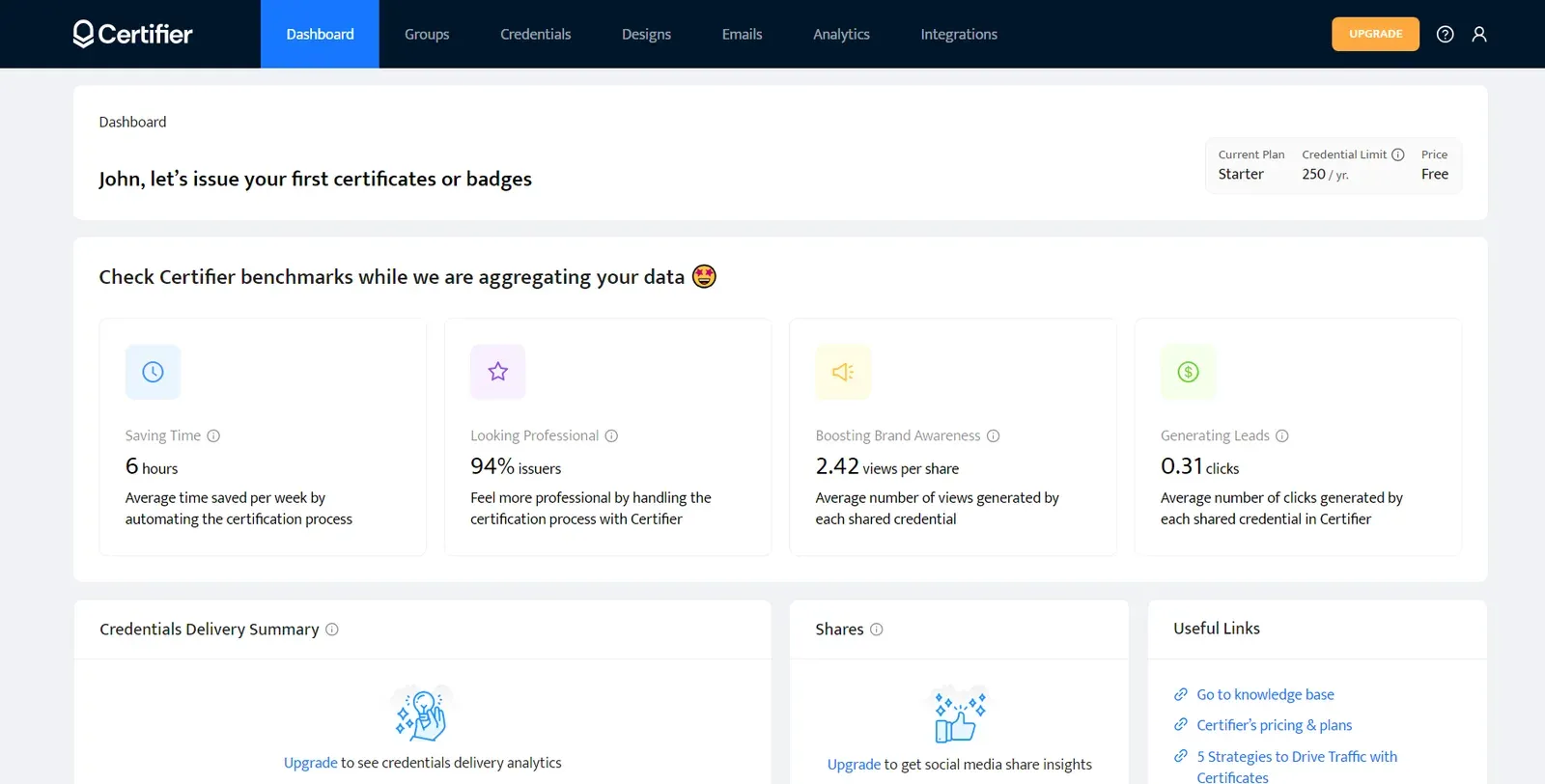Image resolution: width=1545 pixels, height=784 pixels.
Task: Show info tooltip next to Generating Leads
Action: point(1282,435)
